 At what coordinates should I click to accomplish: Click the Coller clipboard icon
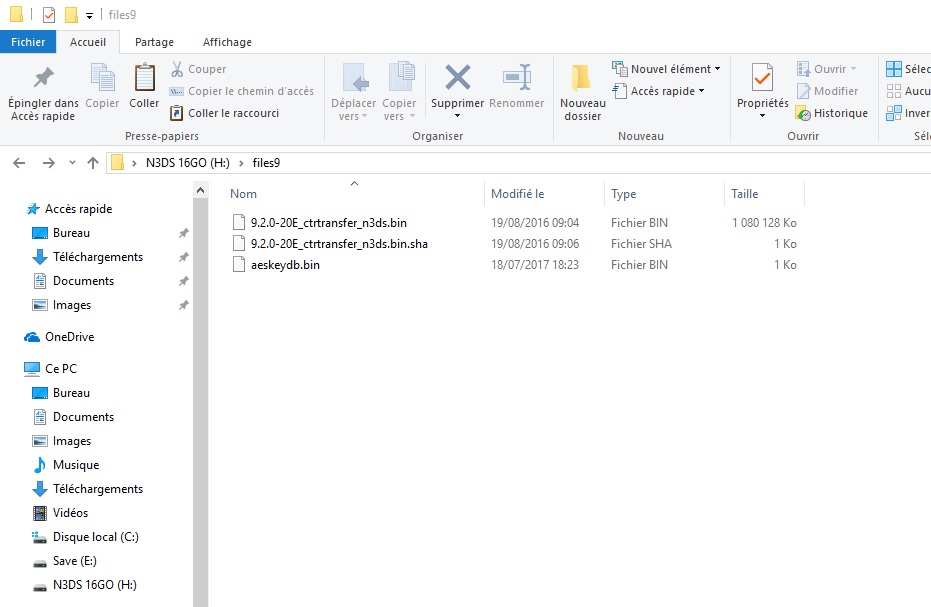[x=144, y=78]
